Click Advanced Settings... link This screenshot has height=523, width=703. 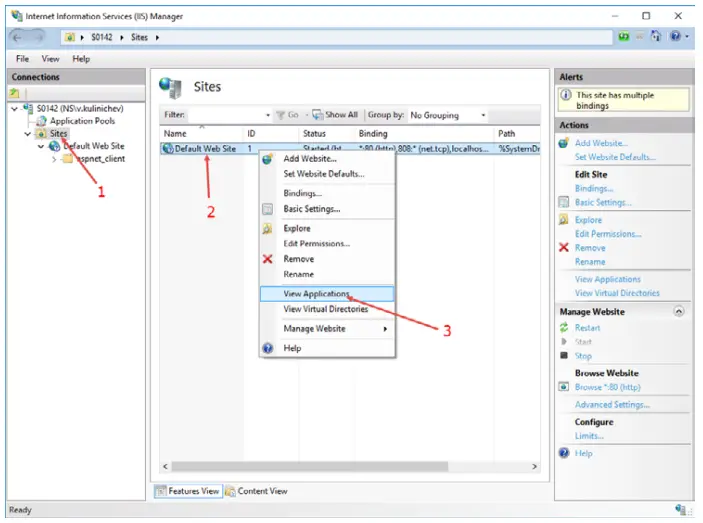click(x=612, y=404)
